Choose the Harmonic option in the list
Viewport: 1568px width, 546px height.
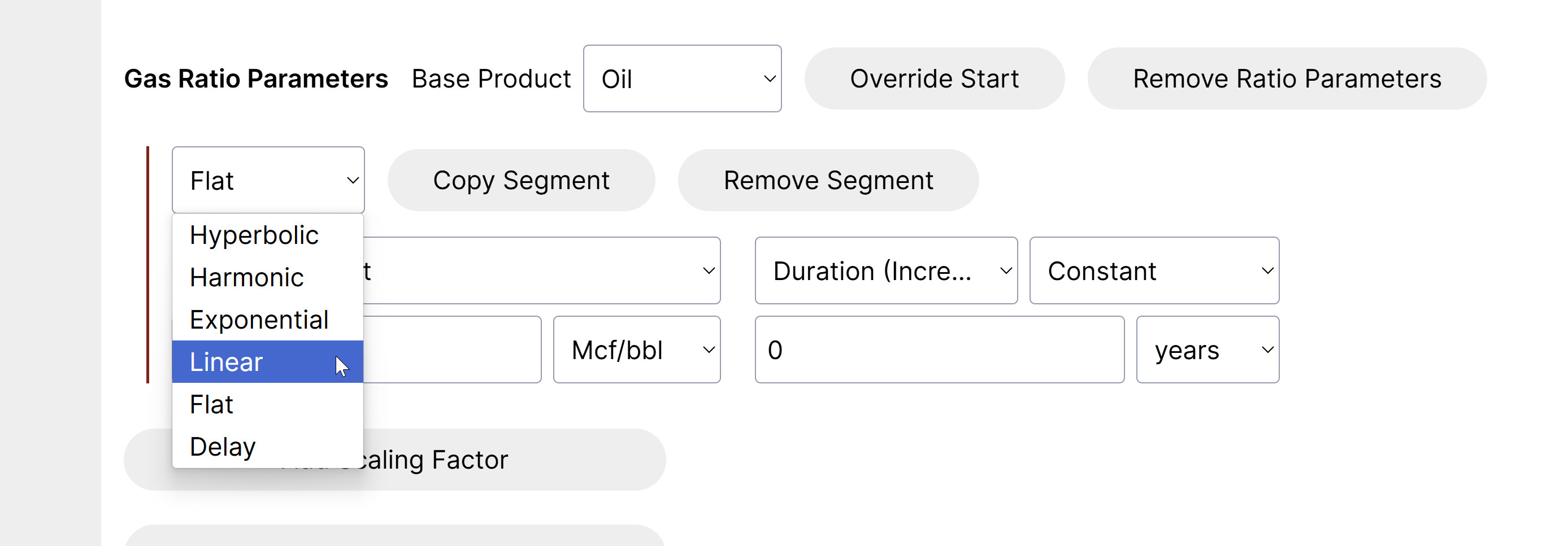(x=247, y=278)
